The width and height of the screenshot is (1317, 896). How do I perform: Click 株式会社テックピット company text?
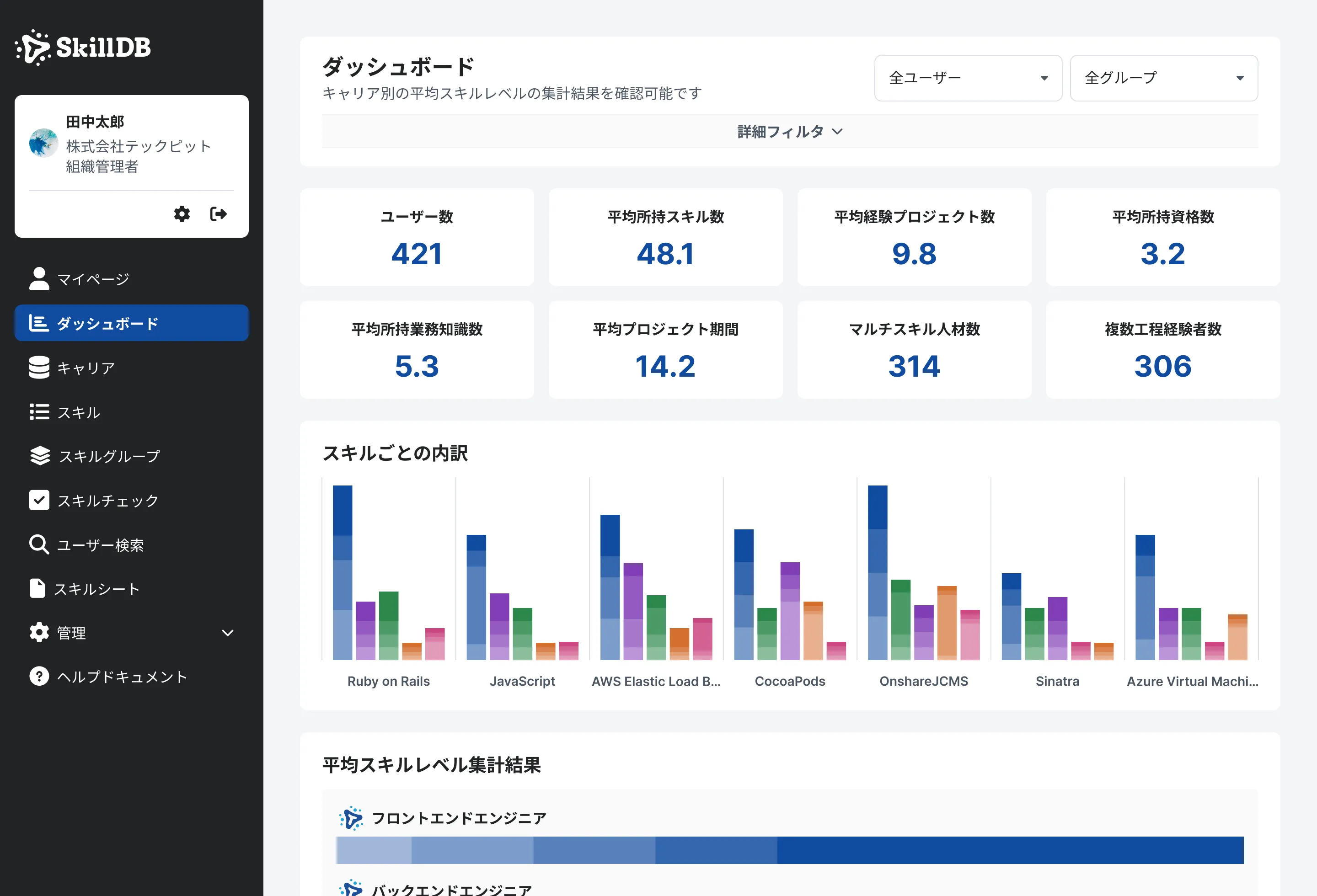pos(138,146)
